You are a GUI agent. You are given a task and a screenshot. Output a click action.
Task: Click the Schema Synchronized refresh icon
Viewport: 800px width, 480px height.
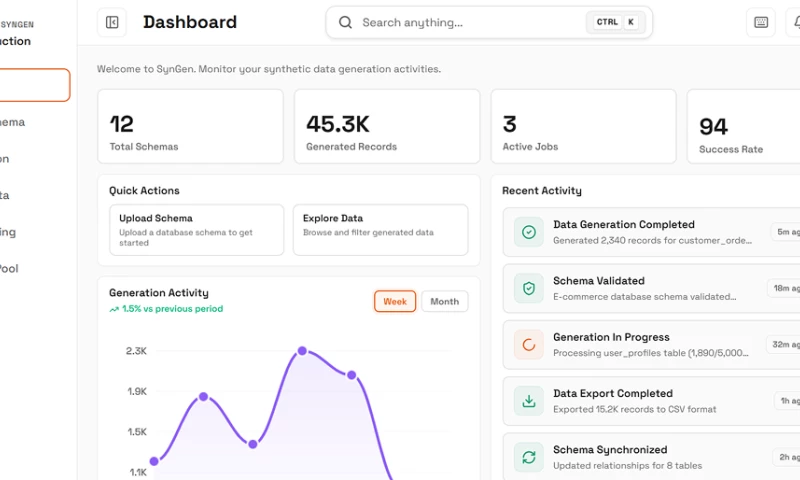pyautogui.click(x=529, y=458)
